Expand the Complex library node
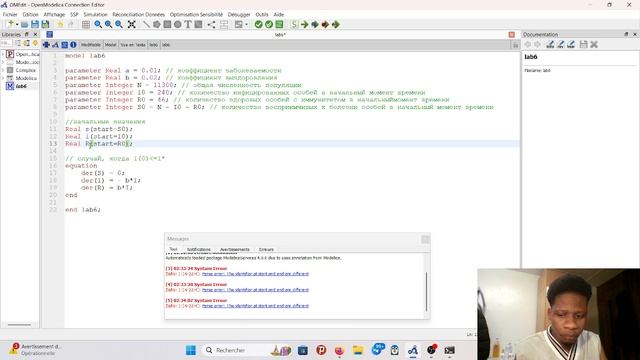The width and height of the screenshot is (640, 360). [3, 70]
